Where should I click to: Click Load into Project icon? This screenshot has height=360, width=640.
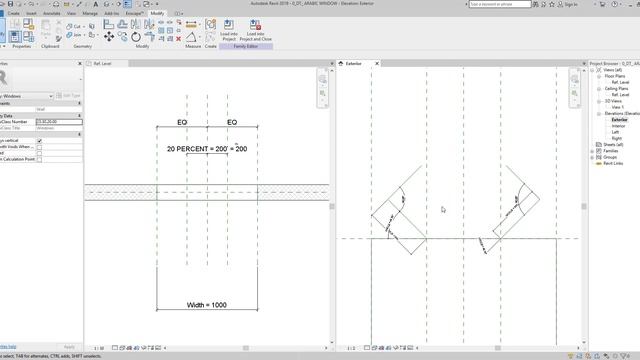coord(229,25)
